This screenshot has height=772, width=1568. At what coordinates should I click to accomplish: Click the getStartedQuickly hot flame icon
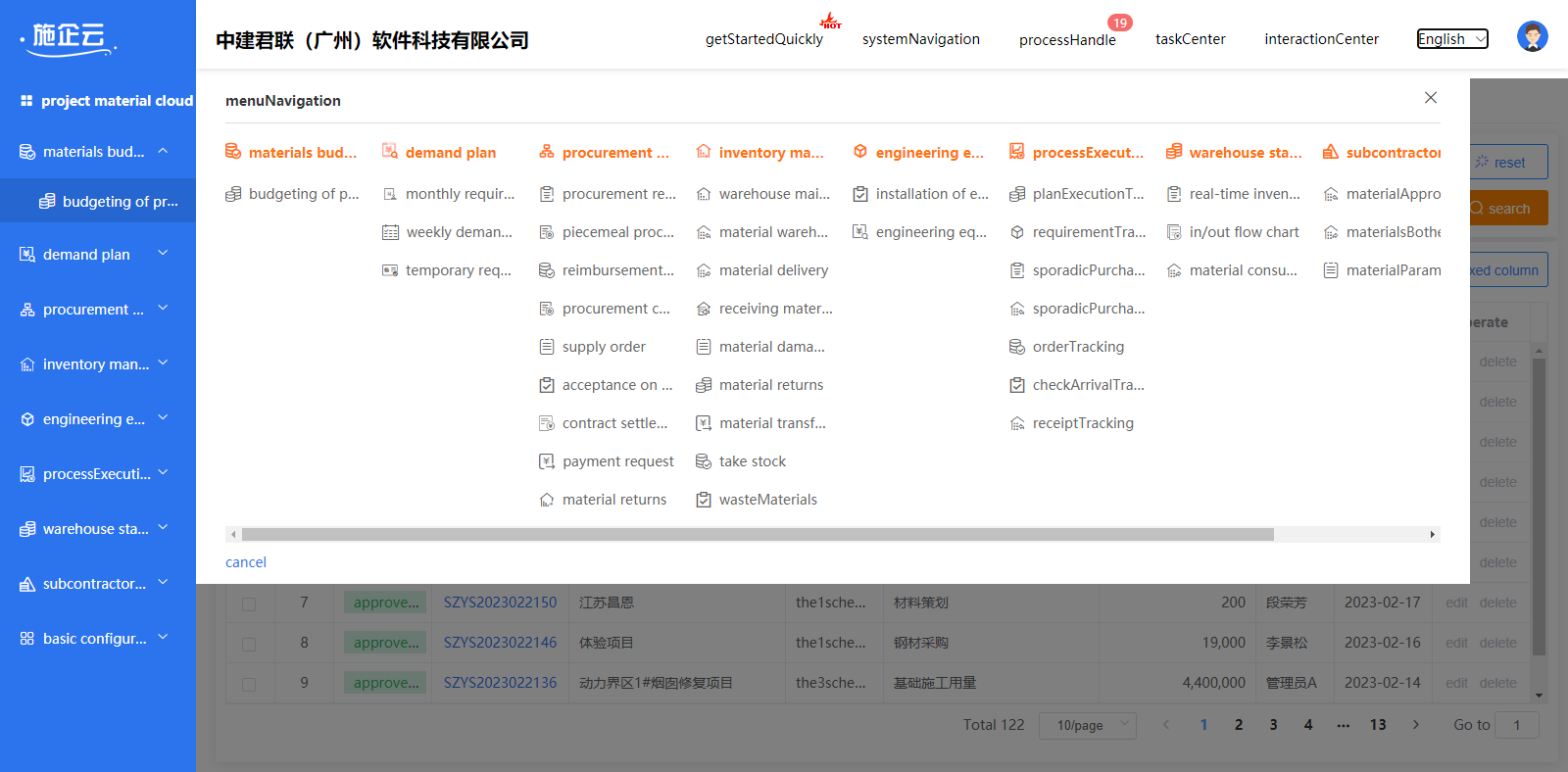(x=831, y=21)
